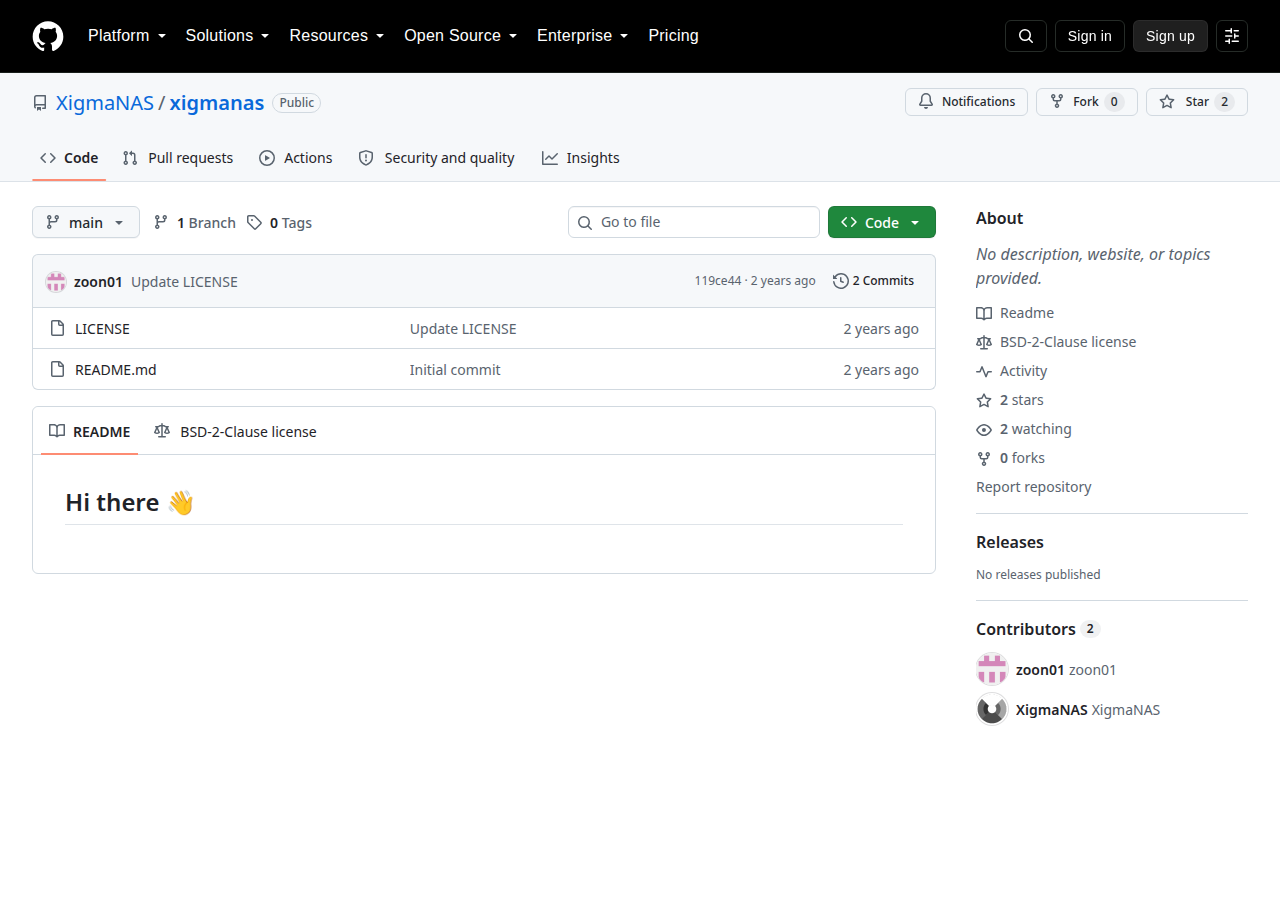Open appearance settings sliders icon
Image resolution: width=1280 pixels, height=900 pixels.
(x=1232, y=36)
